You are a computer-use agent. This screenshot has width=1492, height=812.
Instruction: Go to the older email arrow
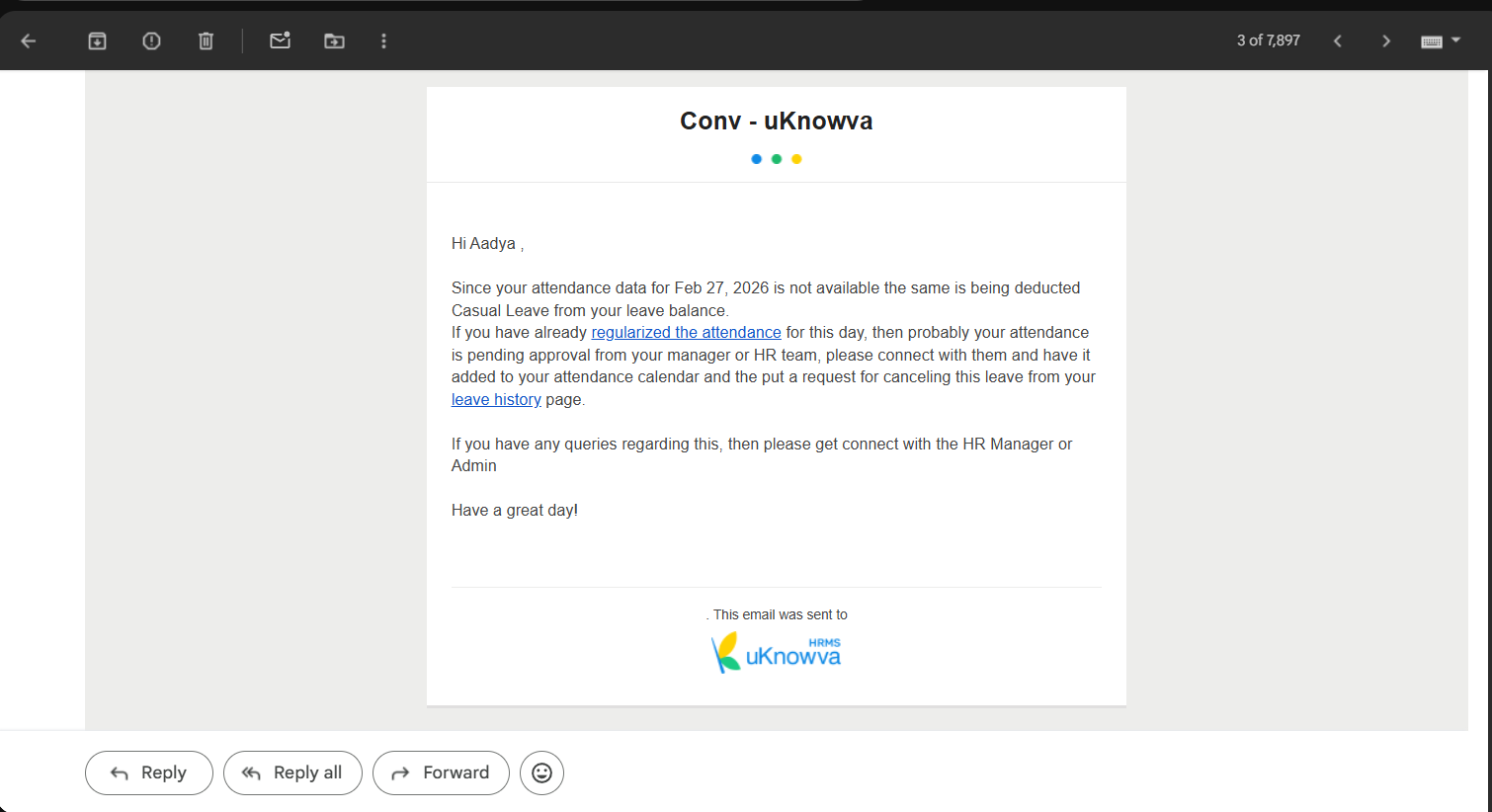click(1385, 41)
